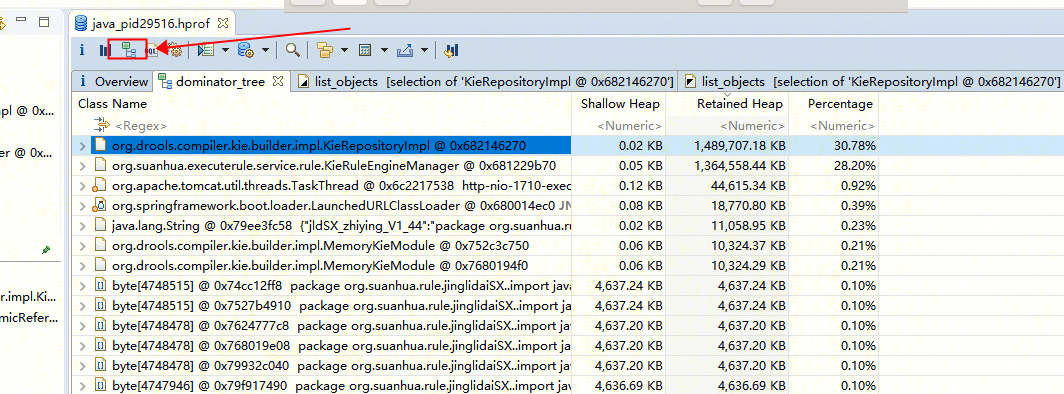Click the 30.78% percentage cell

pyautogui.click(x=854, y=145)
